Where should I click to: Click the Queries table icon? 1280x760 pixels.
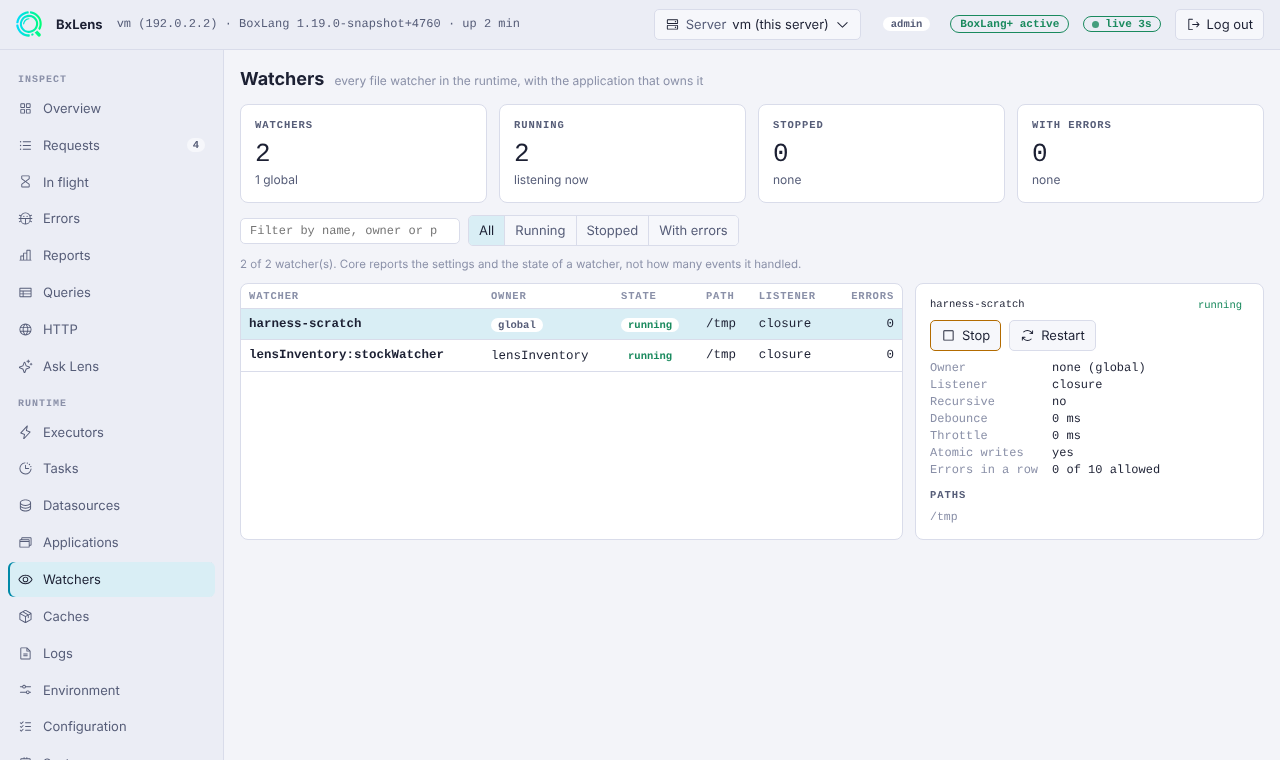coord(25,292)
